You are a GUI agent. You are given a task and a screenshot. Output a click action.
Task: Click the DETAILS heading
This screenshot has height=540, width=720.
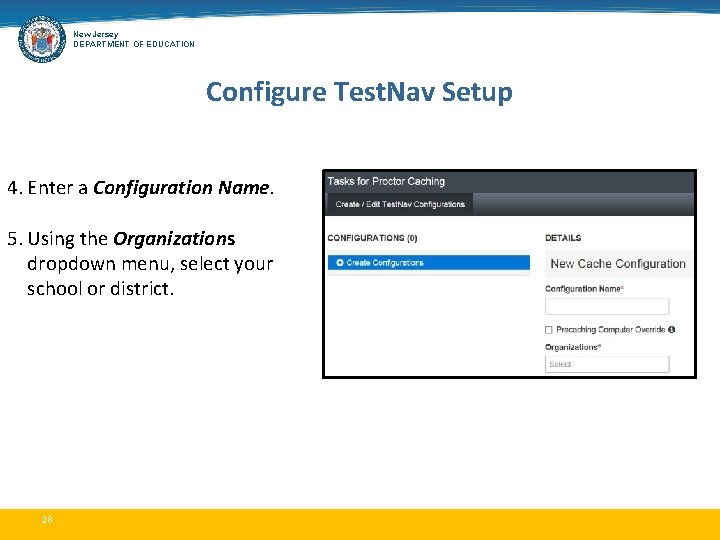(x=563, y=238)
